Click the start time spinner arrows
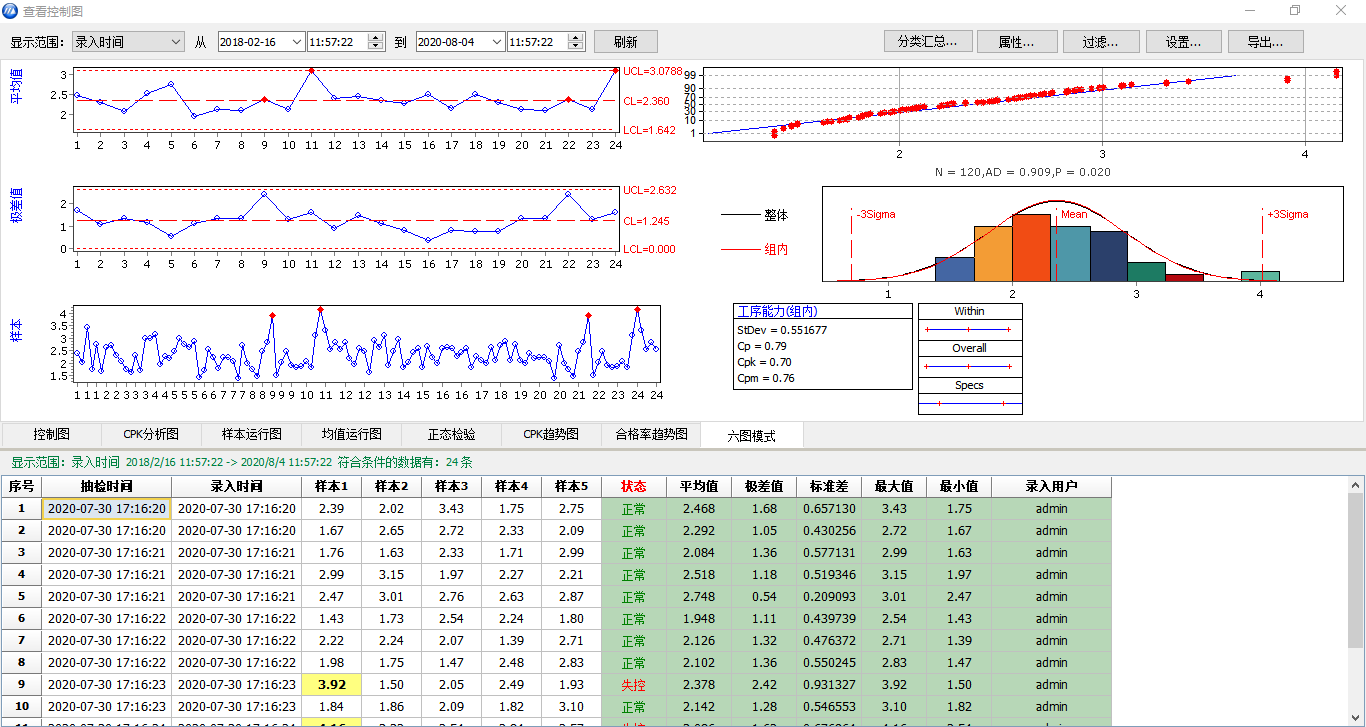1366x727 pixels. (x=376, y=42)
